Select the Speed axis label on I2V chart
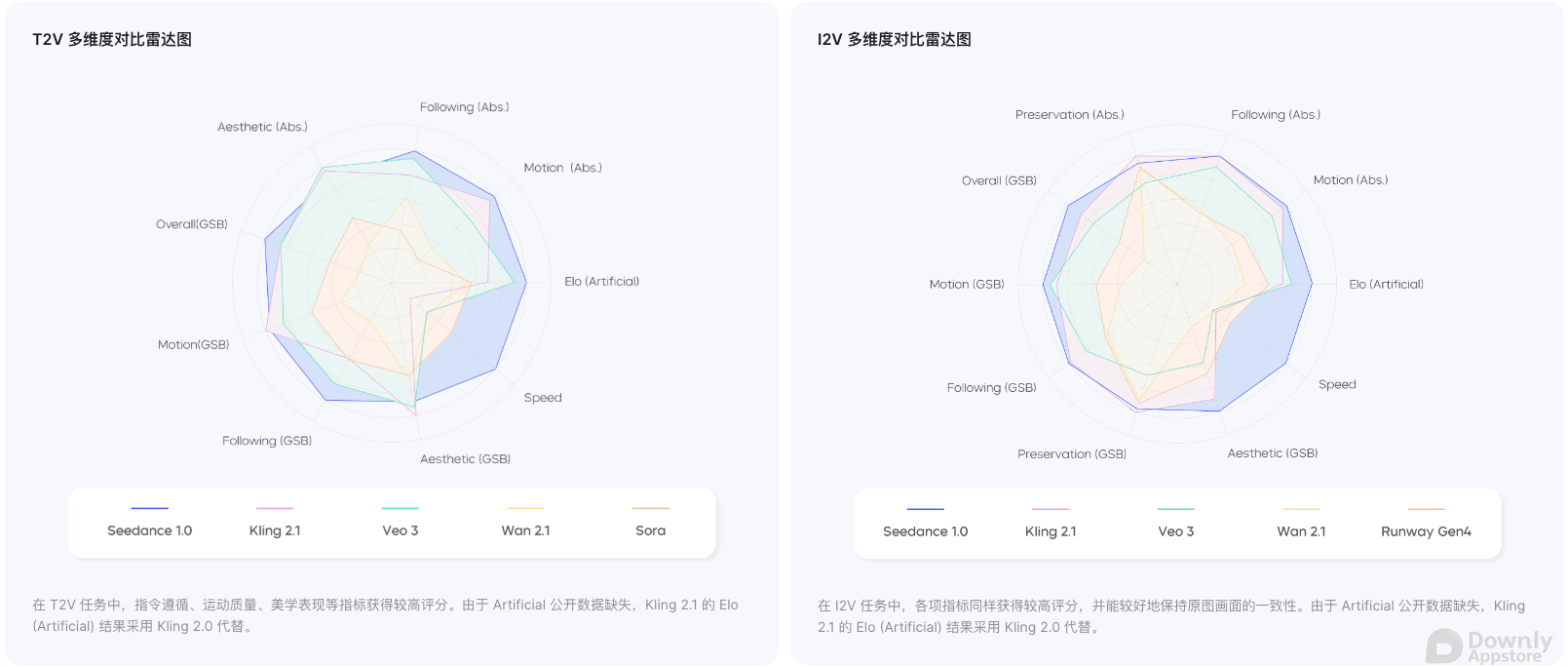The height and width of the screenshot is (667, 1568). coord(1337,384)
